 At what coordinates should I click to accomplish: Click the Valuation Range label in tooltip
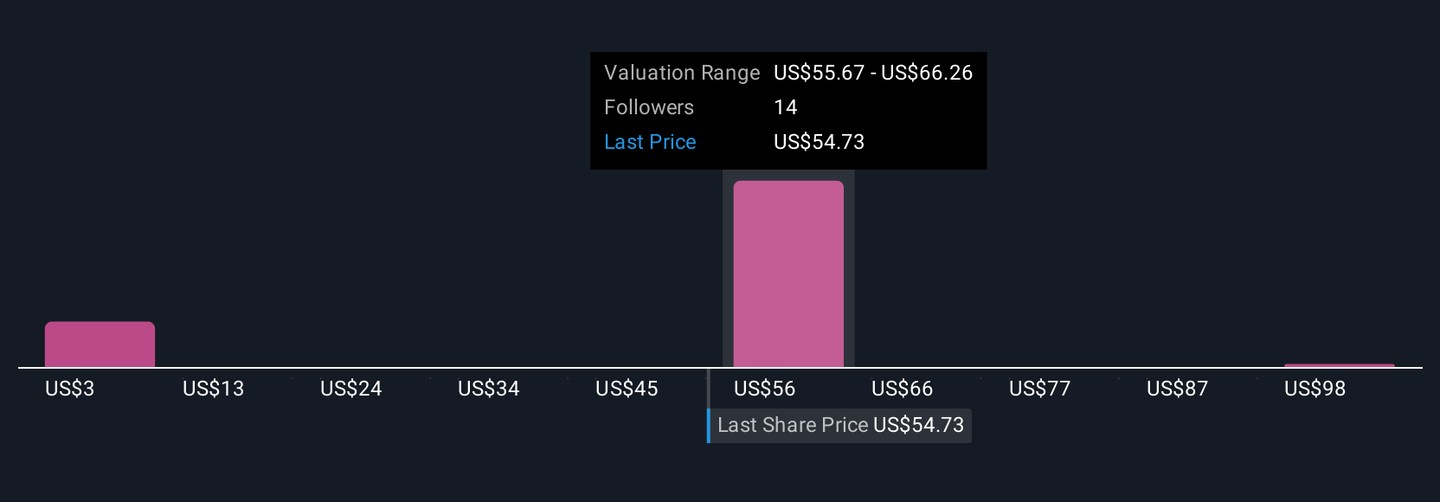pos(683,73)
